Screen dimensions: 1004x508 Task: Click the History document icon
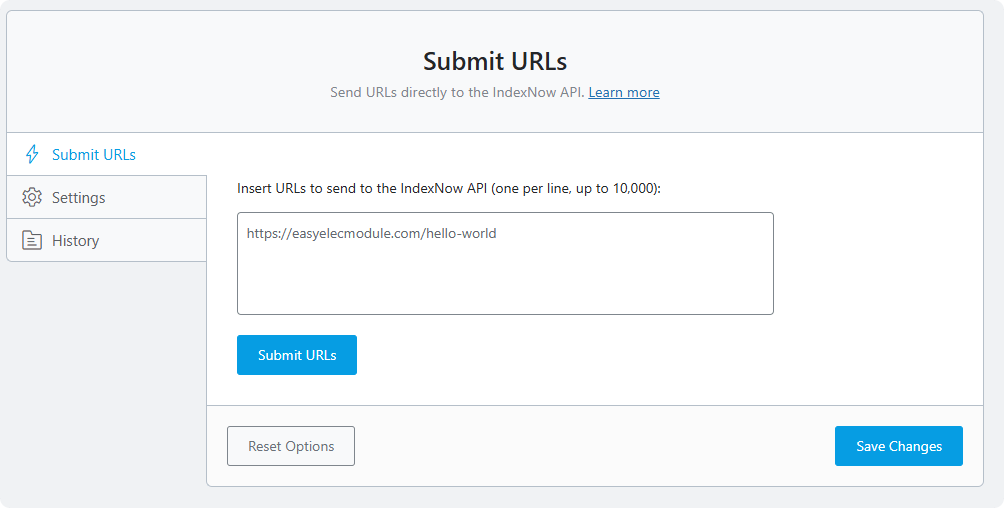coord(32,240)
